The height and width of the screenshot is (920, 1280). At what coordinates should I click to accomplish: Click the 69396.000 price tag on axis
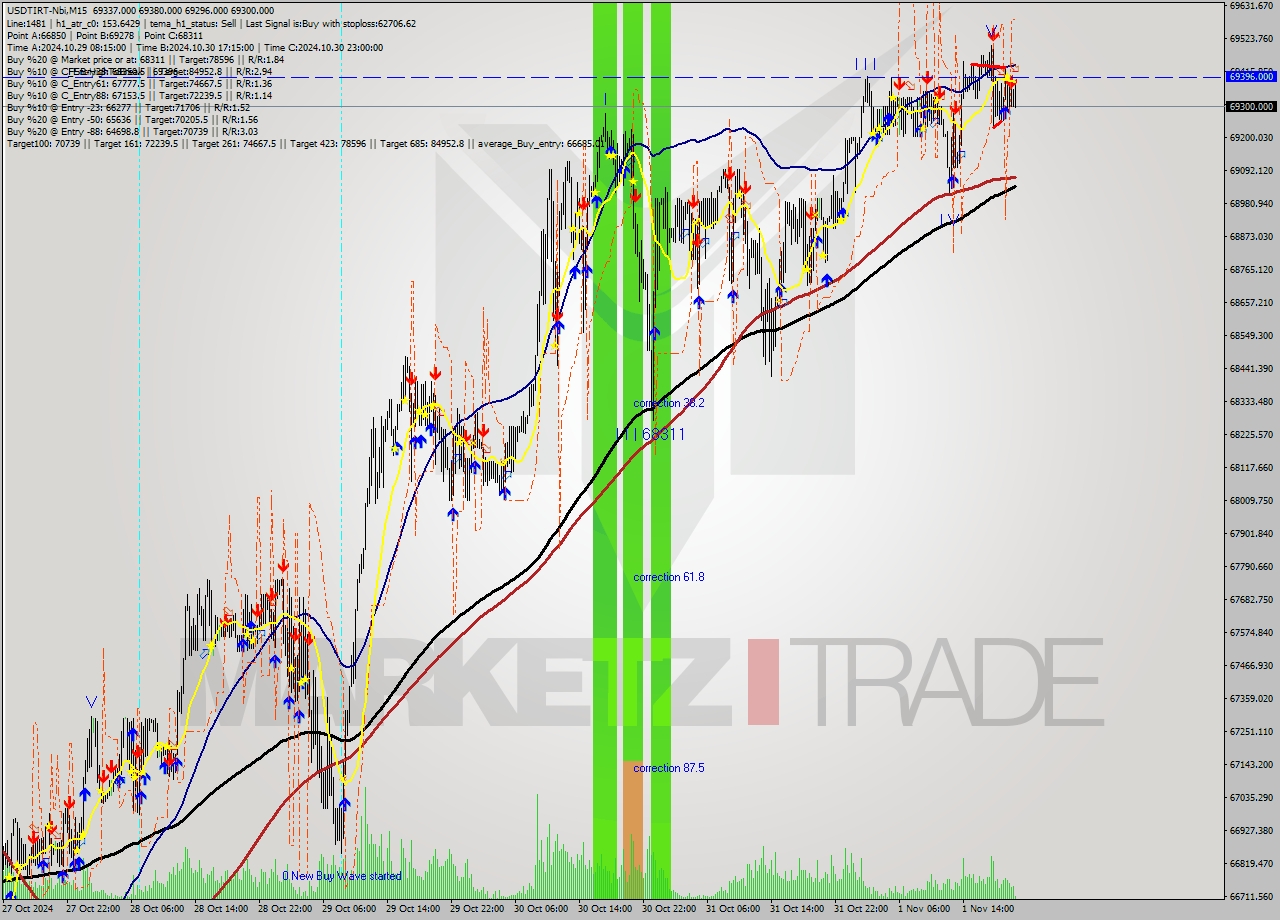click(1252, 76)
